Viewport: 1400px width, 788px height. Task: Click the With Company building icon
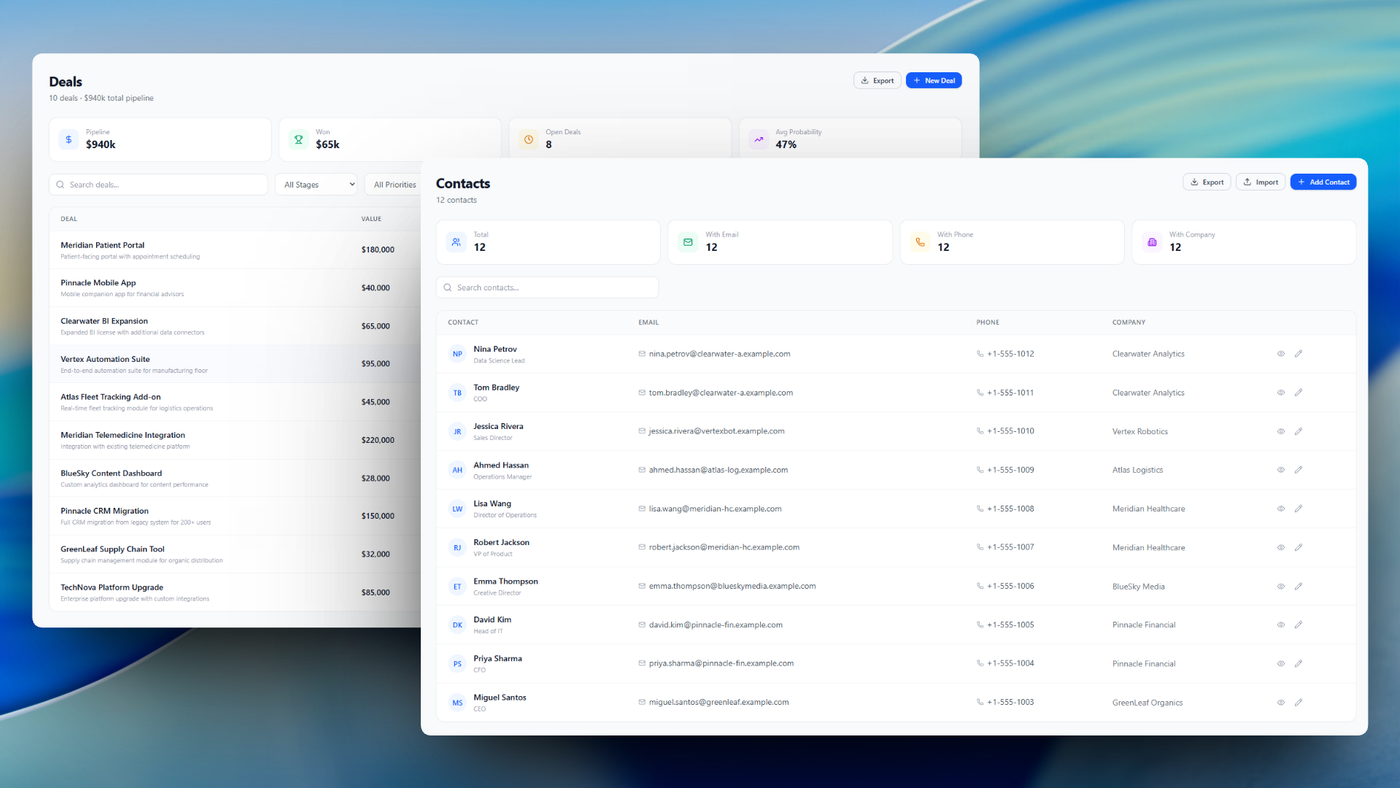coord(1151,241)
